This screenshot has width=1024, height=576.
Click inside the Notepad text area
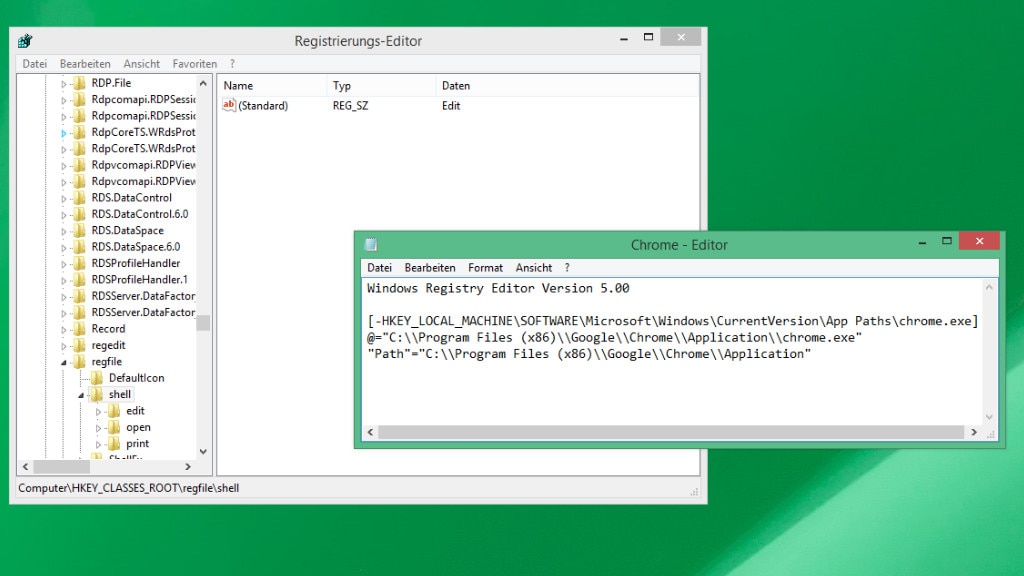[670, 390]
